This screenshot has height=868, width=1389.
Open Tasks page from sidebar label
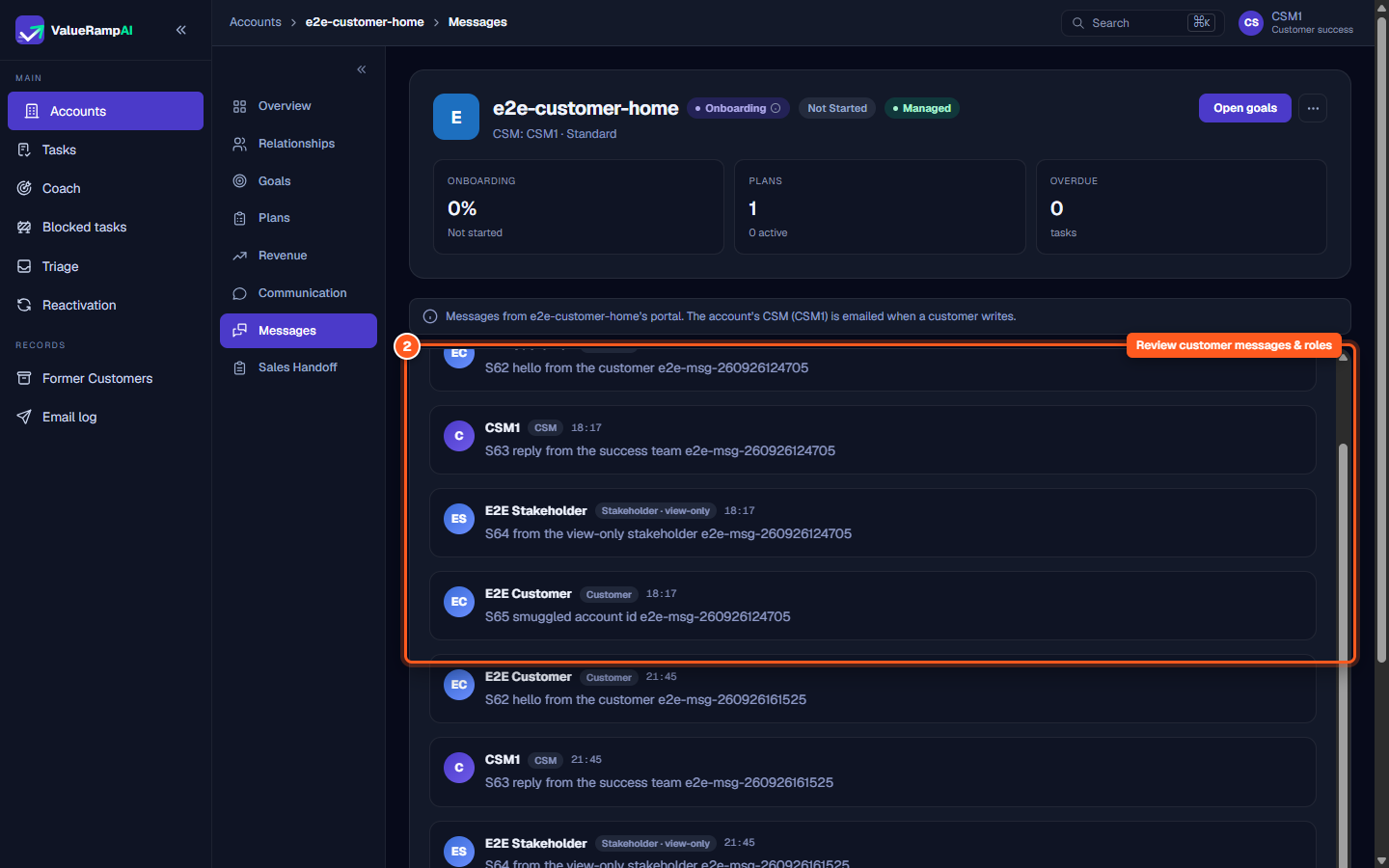click(59, 149)
